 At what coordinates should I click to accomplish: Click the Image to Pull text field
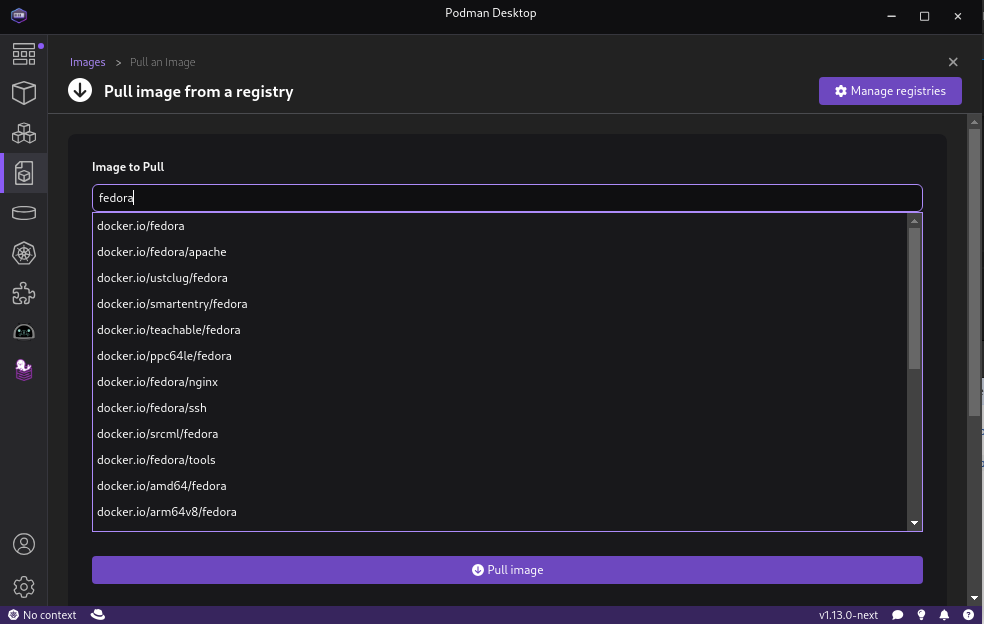pyautogui.click(x=506, y=198)
